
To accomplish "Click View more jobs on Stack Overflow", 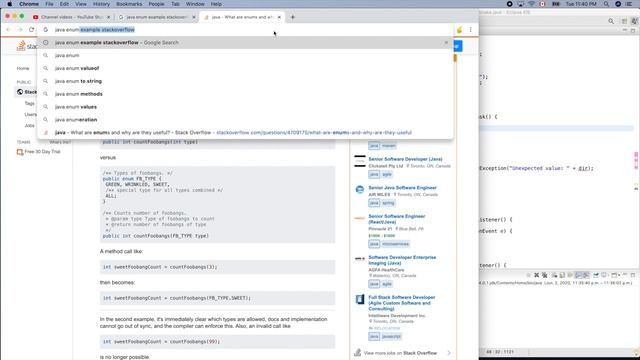I will [400, 353].
